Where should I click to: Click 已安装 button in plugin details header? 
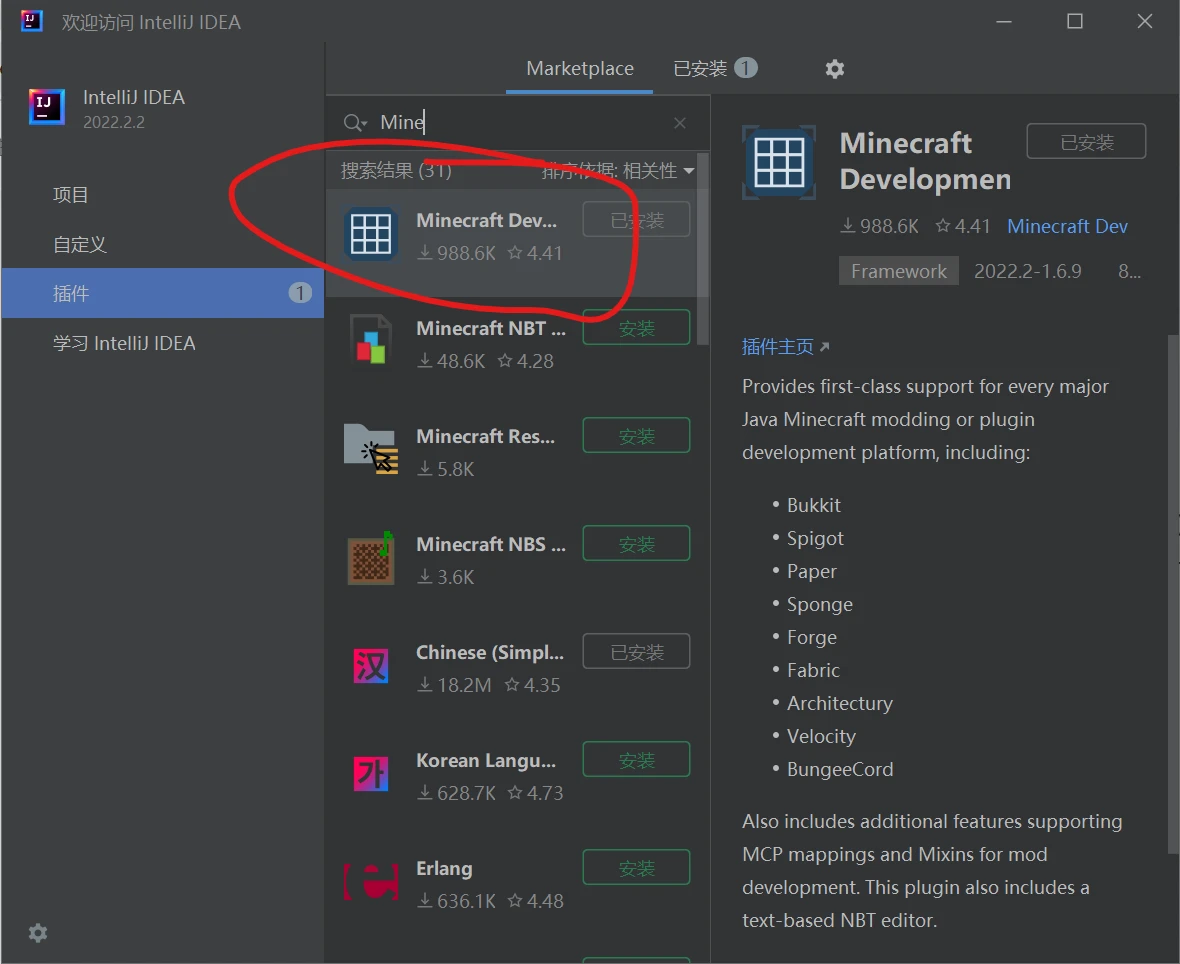[x=1087, y=141]
